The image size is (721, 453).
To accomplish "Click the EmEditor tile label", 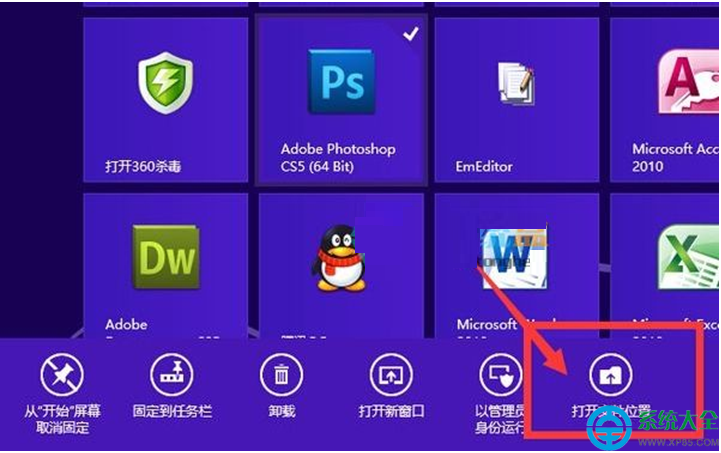I will (484, 166).
